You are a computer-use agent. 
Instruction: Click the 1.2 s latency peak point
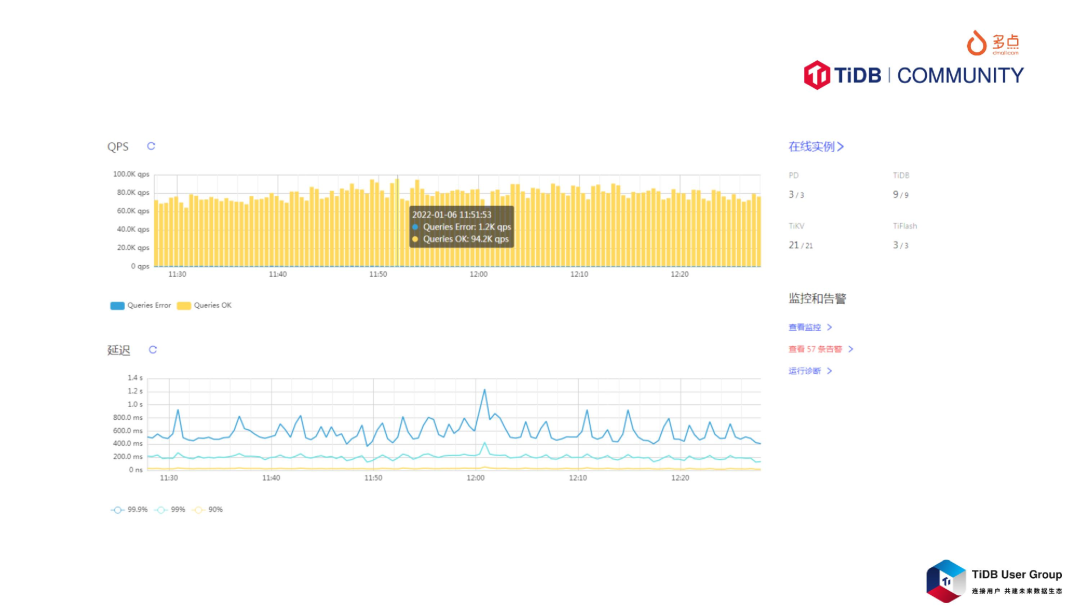(485, 390)
